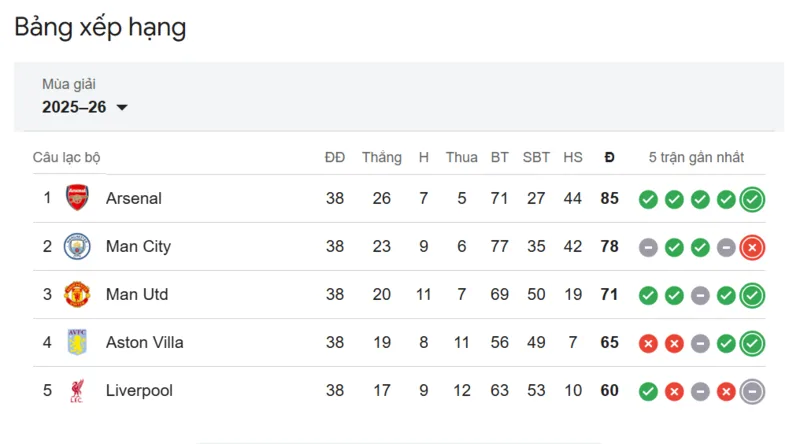This screenshot has height=444, width=800.
Task: Open the Liverpool team link
Action: tap(139, 390)
